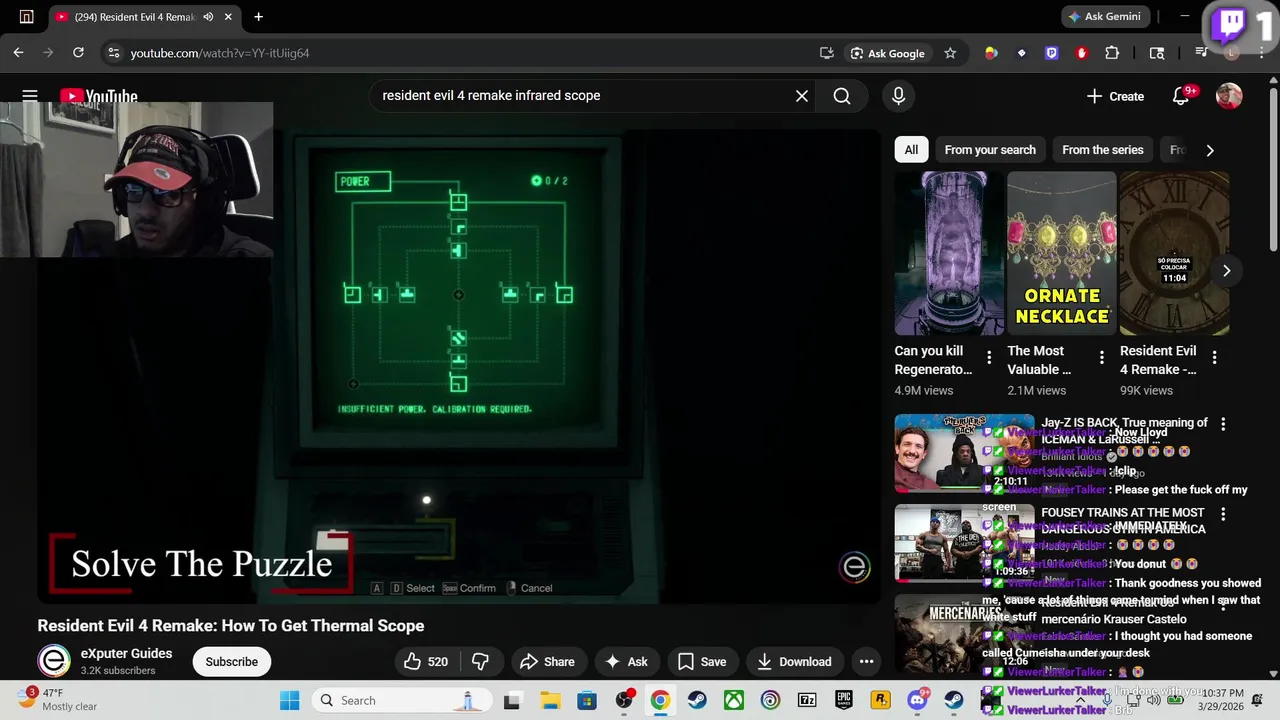Start voice search with the microphone
The image size is (1280, 720).
tap(898, 96)
